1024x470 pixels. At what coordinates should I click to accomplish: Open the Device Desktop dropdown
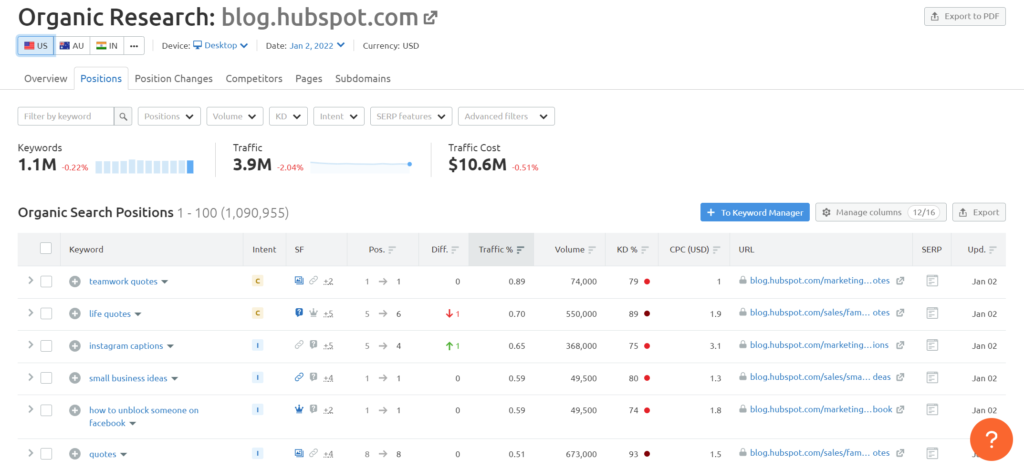(220, 46)
